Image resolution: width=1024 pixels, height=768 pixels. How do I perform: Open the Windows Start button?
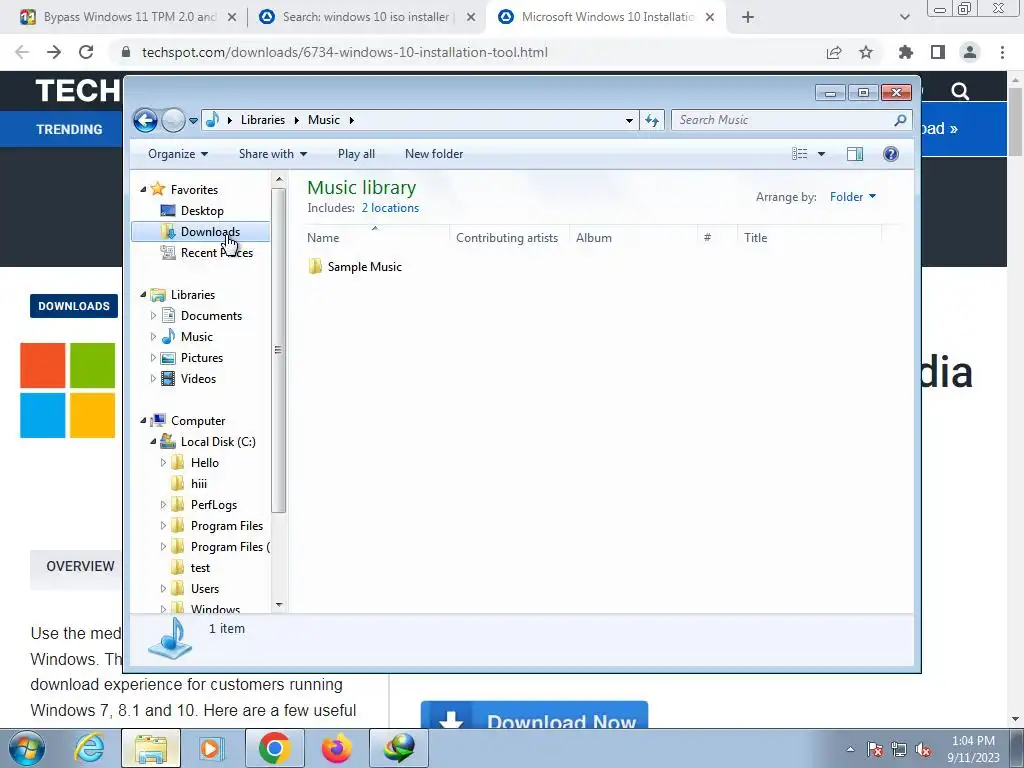[27, 748]
